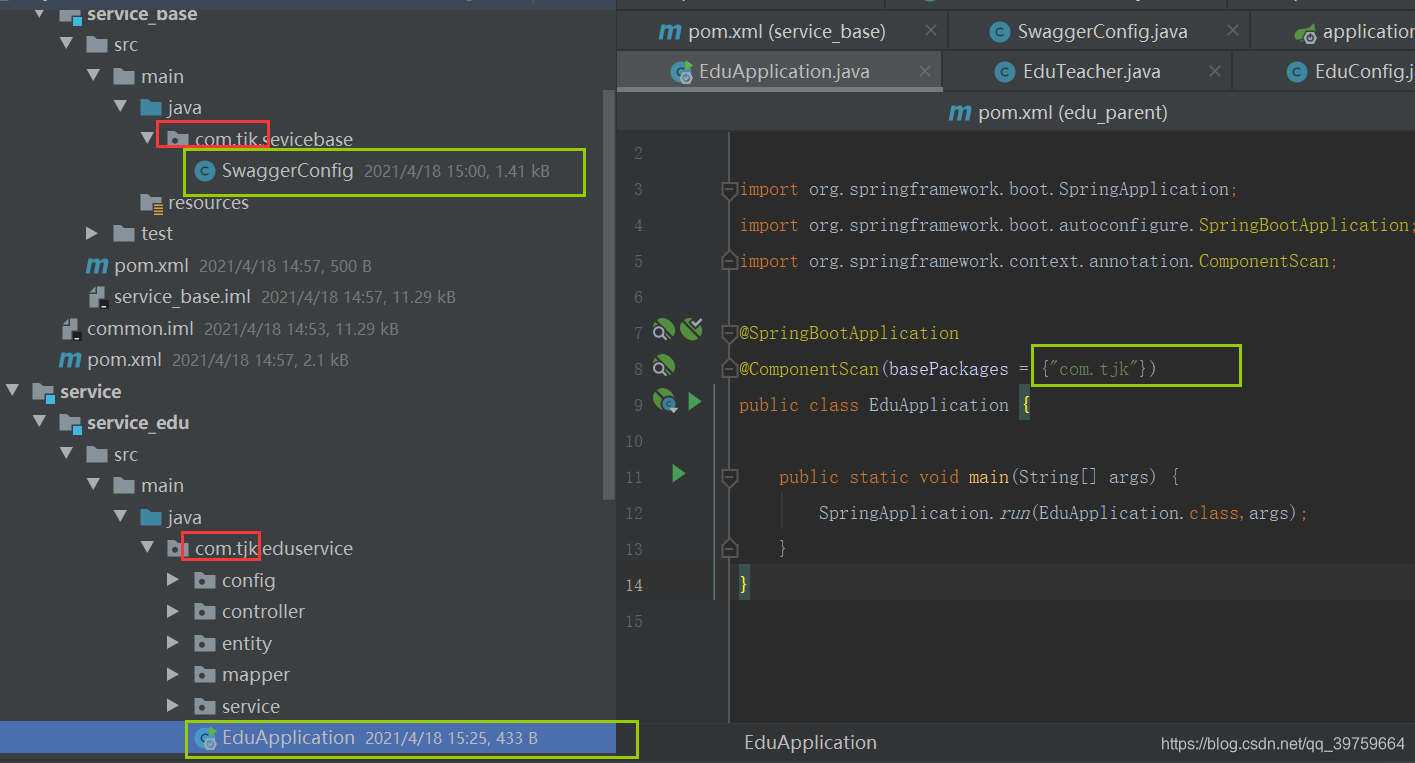Click the Spring class gutter icon on line 9

[666, 402]
